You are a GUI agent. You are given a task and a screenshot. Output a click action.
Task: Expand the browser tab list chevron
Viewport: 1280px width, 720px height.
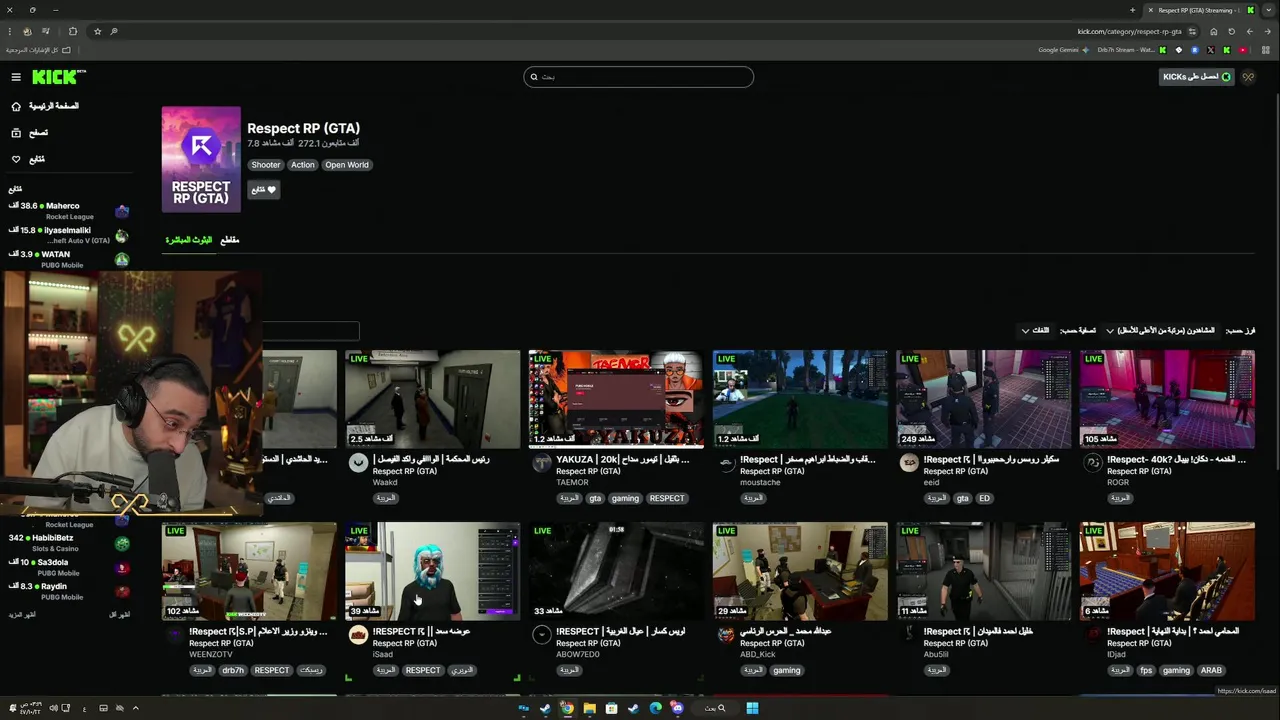click(1268, 10)
